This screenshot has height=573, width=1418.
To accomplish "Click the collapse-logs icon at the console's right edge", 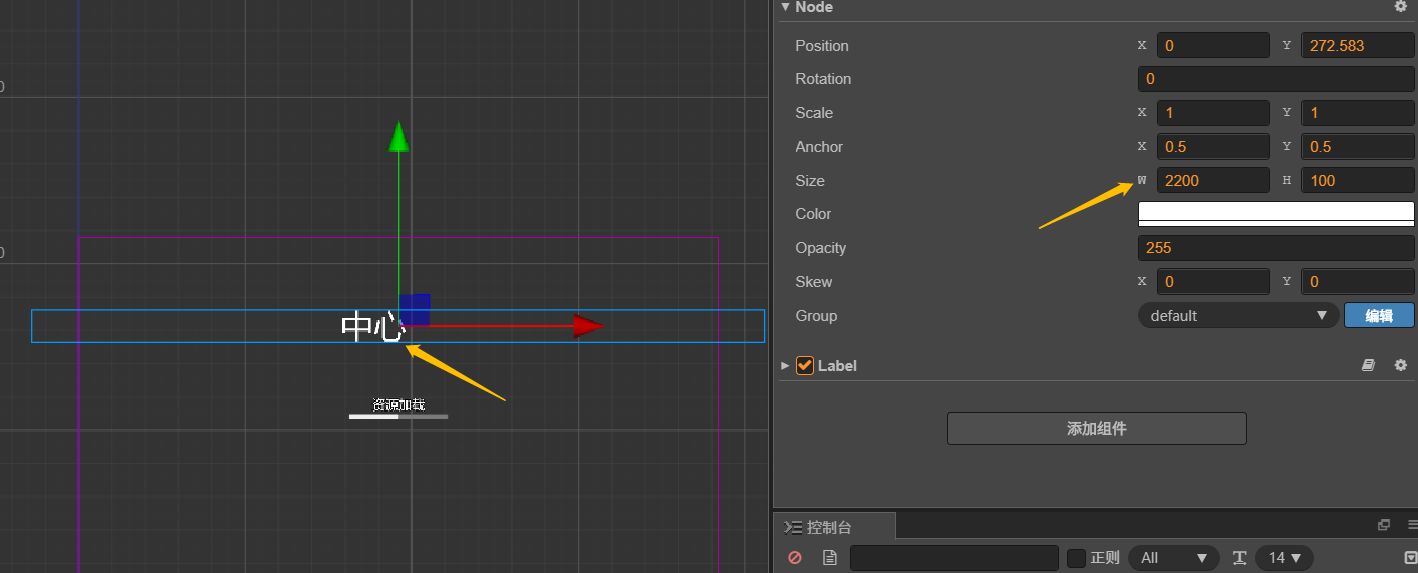I will click(x=1410, y=558).
